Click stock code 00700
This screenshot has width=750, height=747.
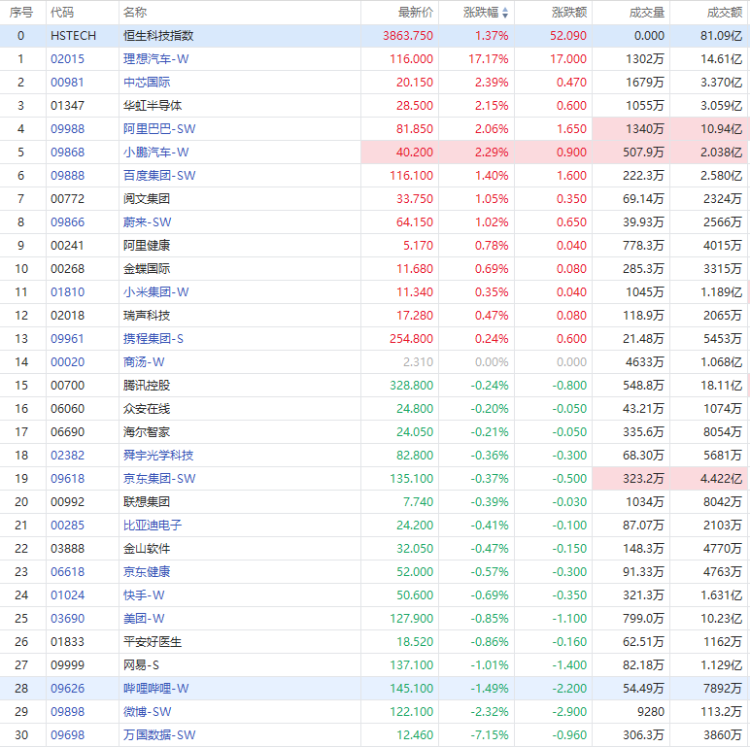(67, 385)
